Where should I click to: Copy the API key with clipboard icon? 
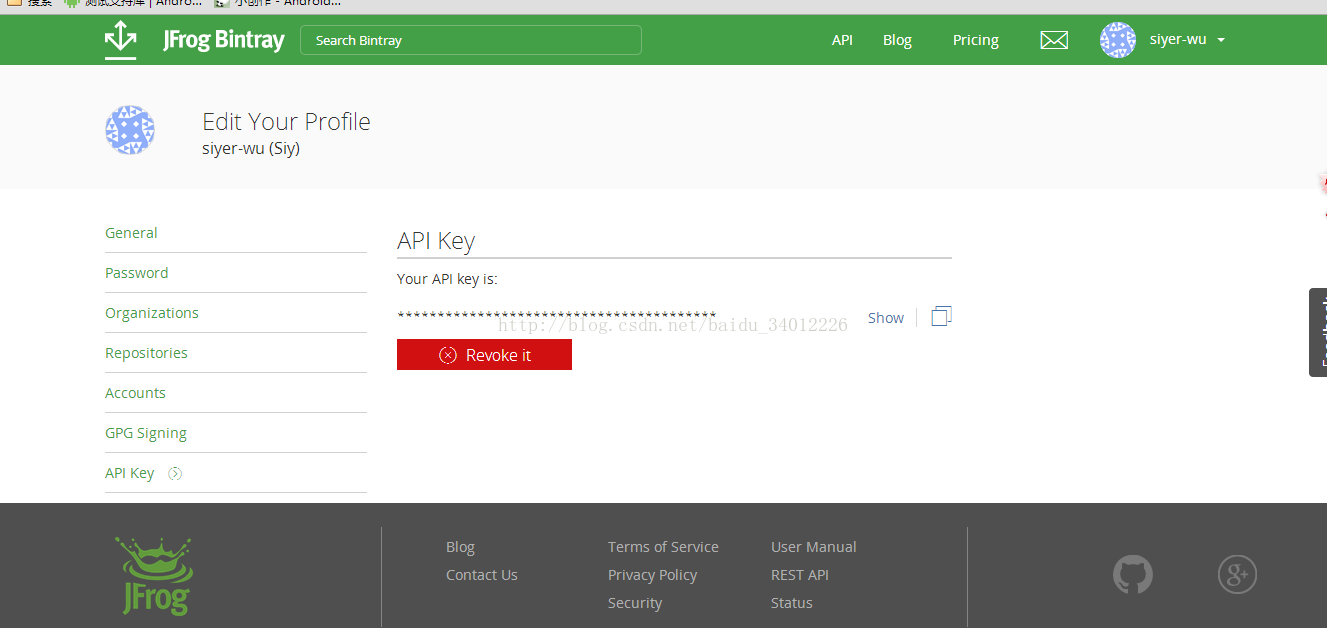(x=941, y=316)
